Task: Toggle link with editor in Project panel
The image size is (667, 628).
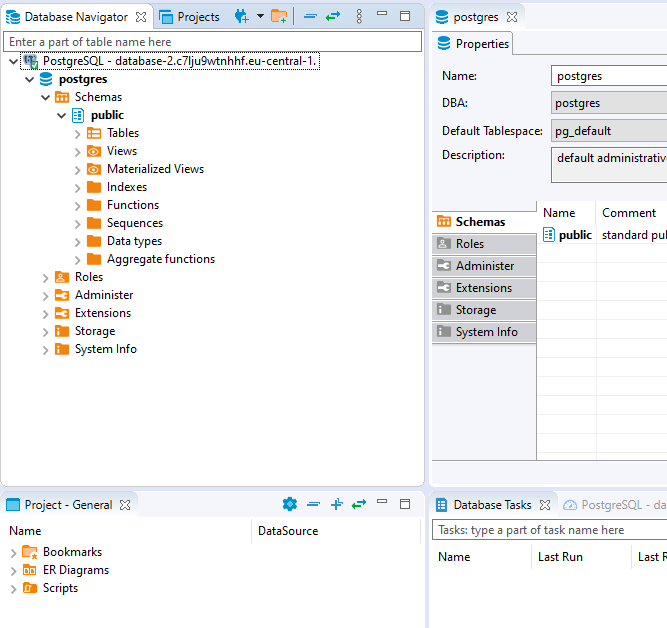Action: tap(359, 504)
